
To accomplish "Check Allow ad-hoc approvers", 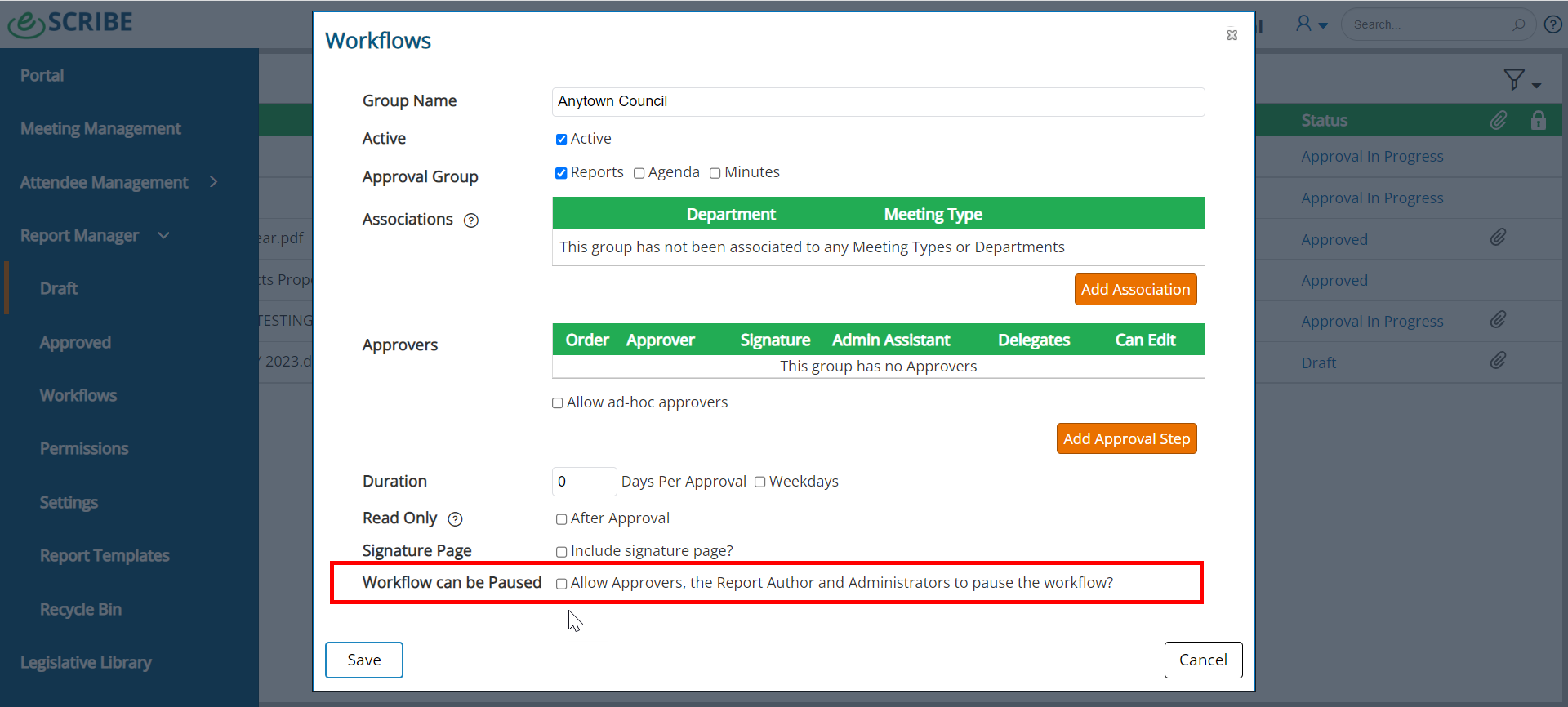I will (x=558, y=403).
